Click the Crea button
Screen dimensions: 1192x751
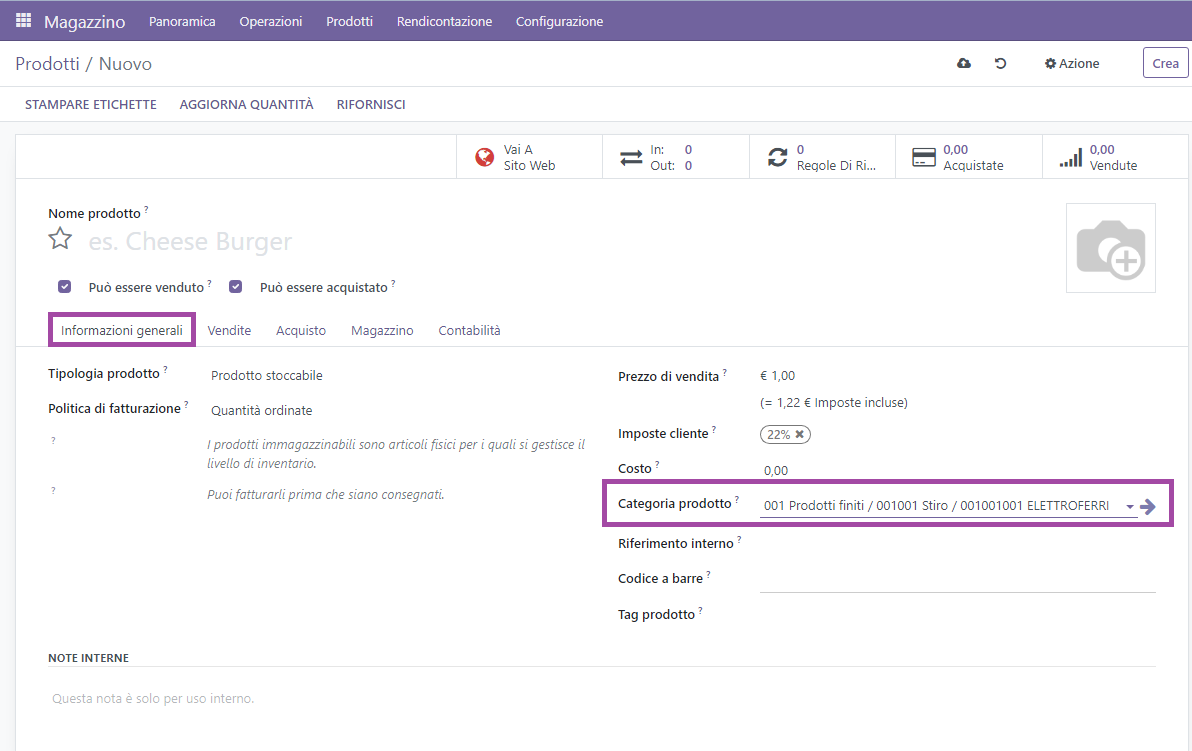coord(1165,63)
